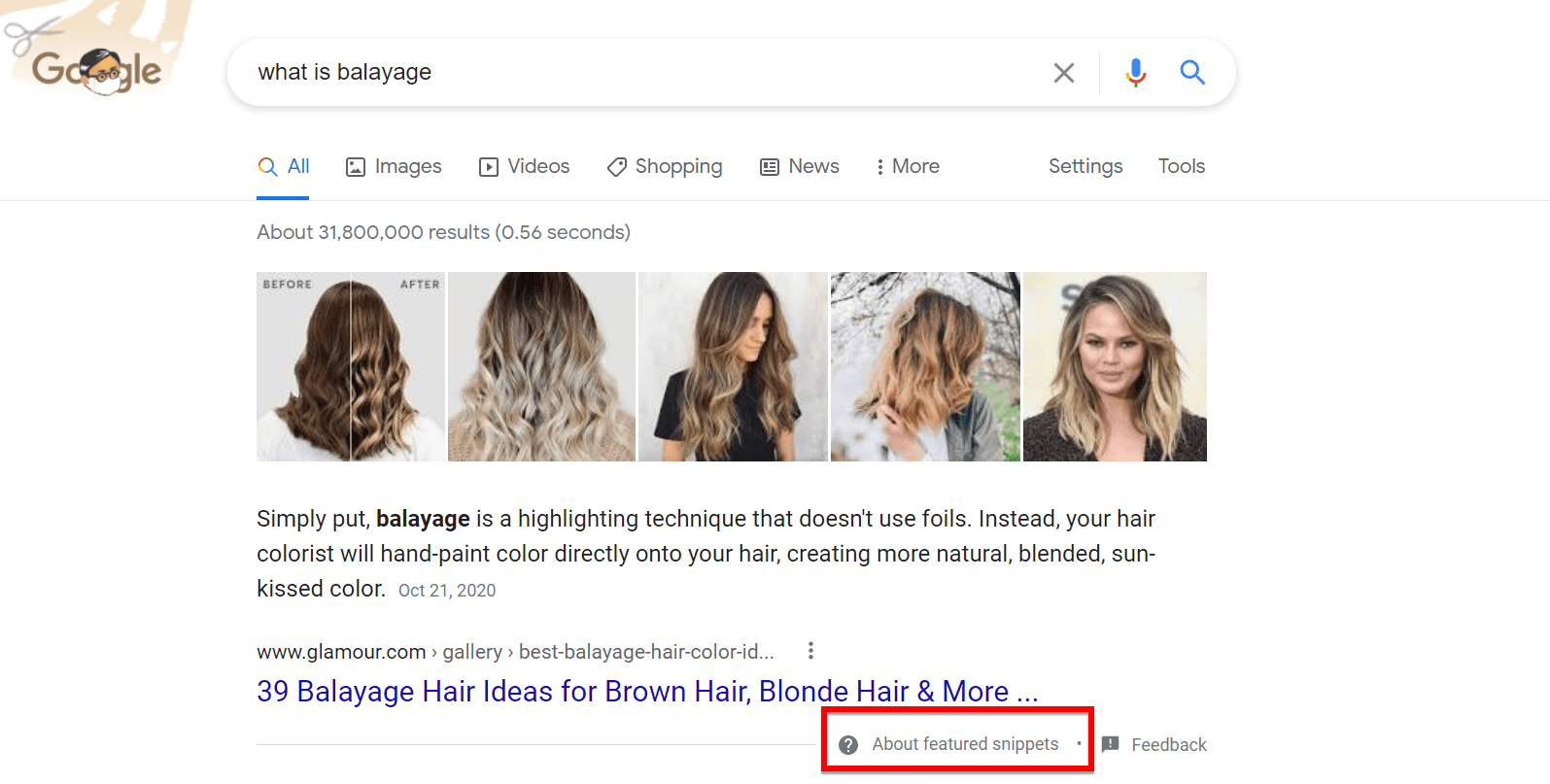
Task: Open the Before and After hair thumbnail
Action: 350,366
